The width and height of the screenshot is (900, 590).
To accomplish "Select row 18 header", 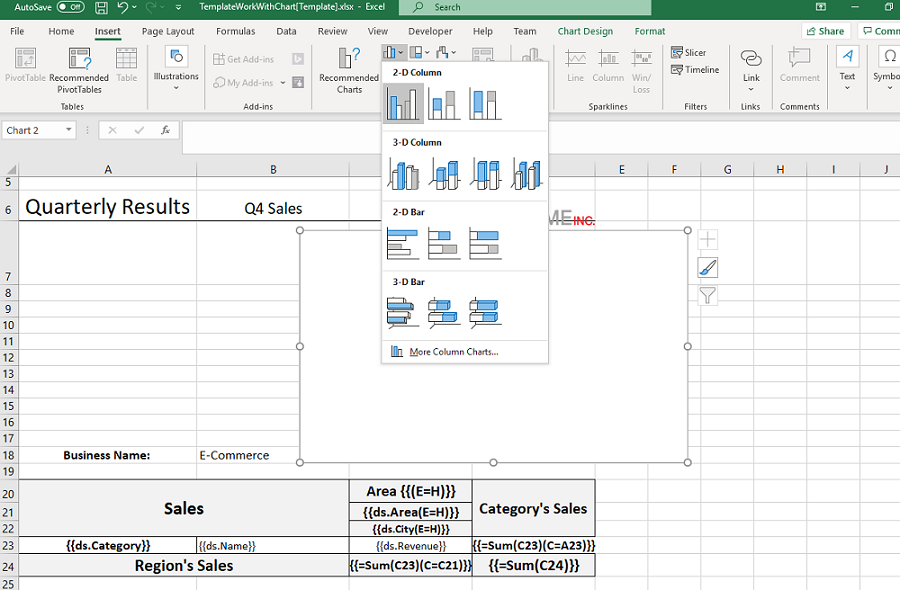I will pyautogui.click(x=9, y=455).
